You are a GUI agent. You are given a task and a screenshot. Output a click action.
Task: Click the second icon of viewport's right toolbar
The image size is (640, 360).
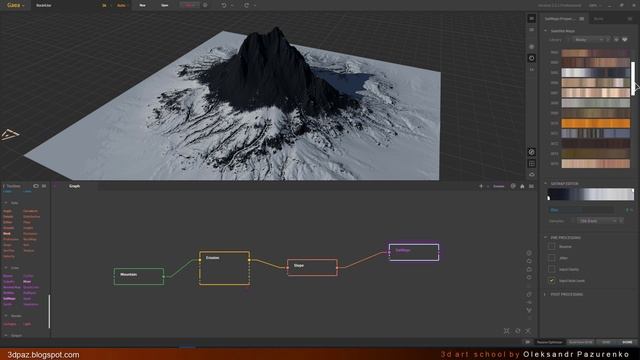tap(531, 30)
